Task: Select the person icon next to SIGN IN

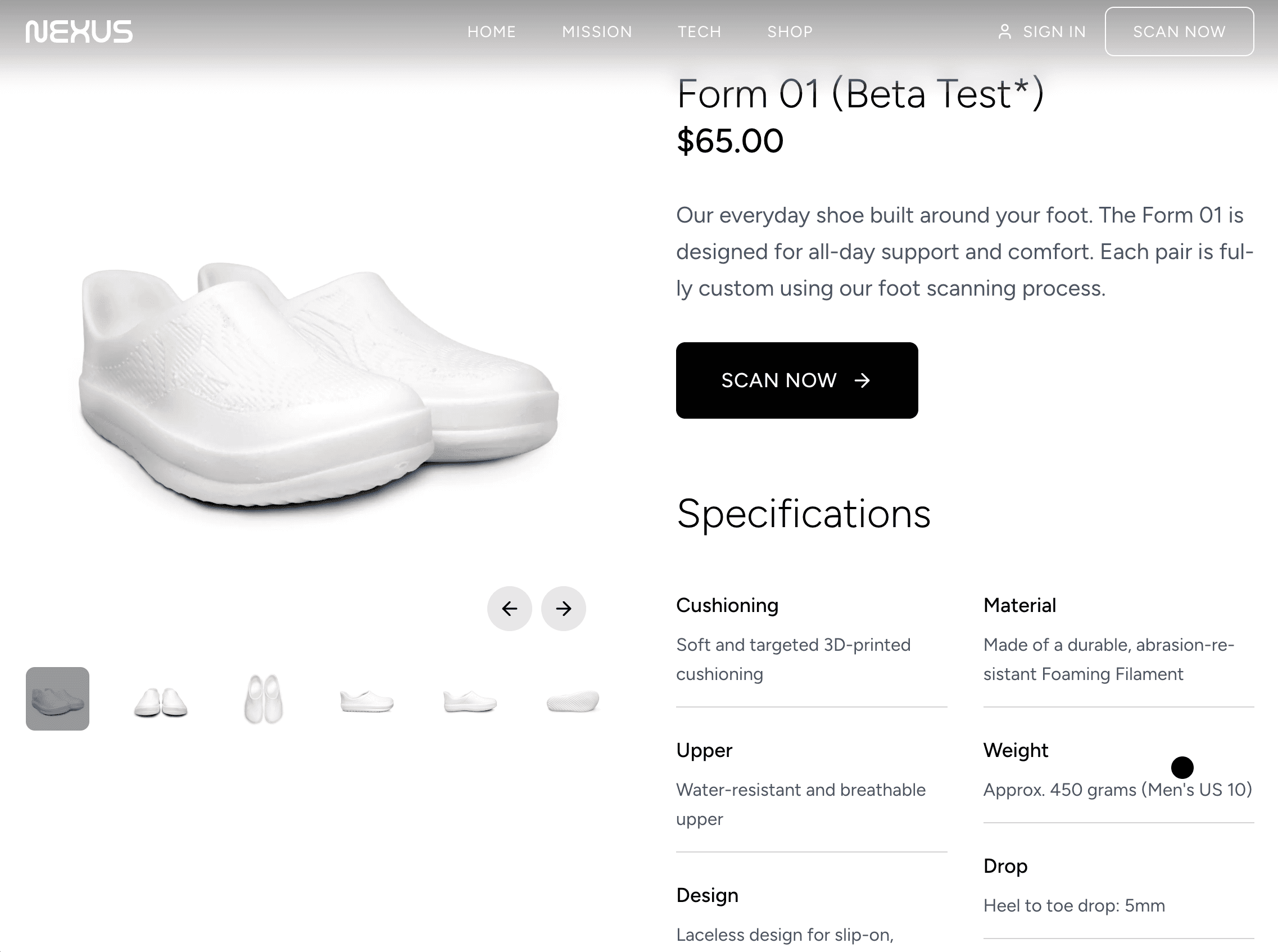Action: click(x=1006, y=31)
